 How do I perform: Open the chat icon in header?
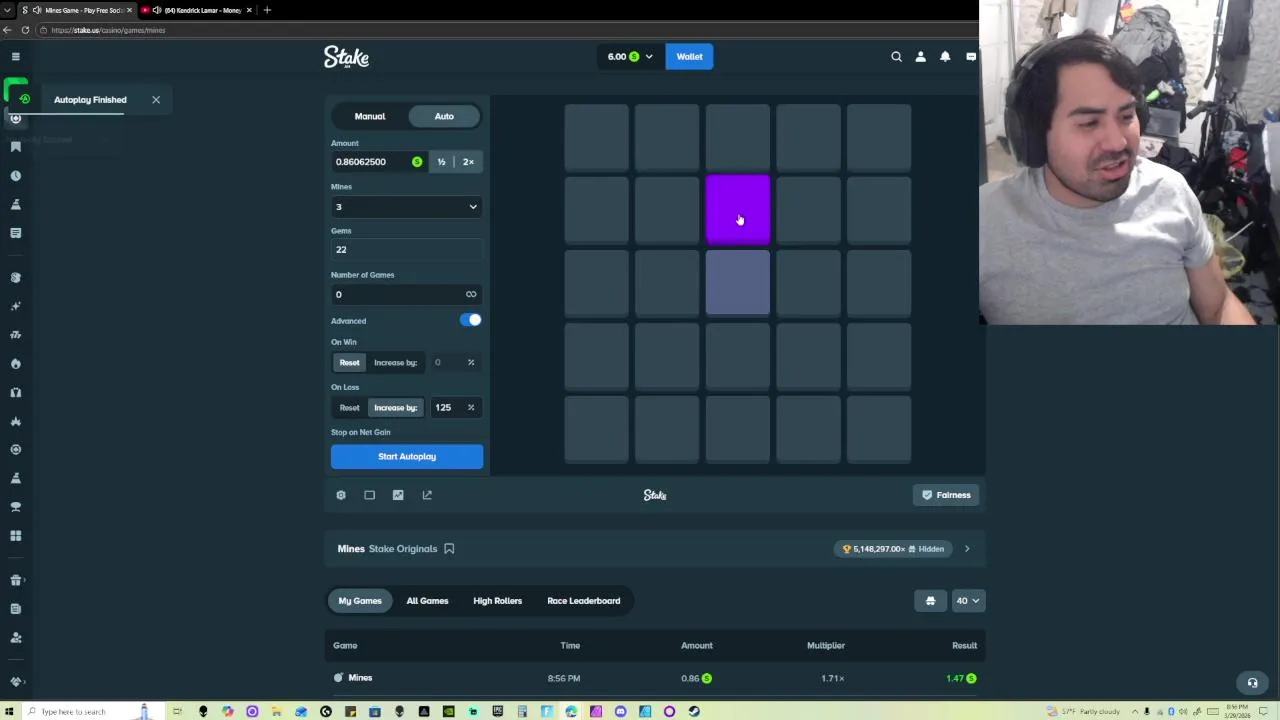970,57
